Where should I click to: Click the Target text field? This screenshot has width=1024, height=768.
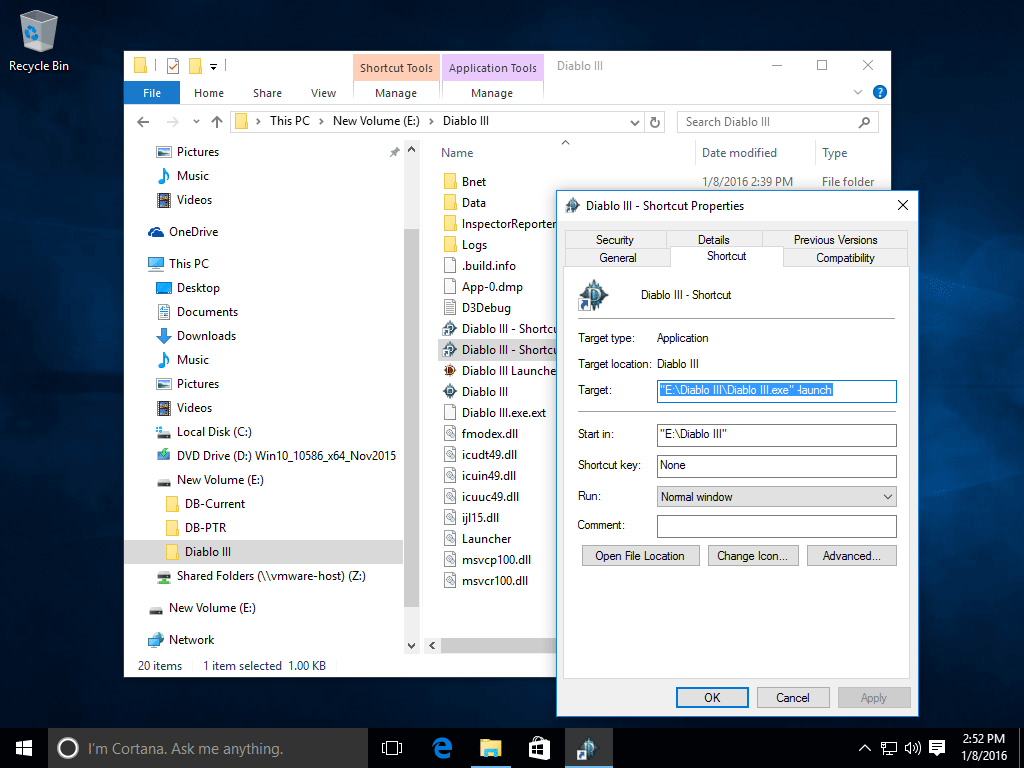coord(776,391)
